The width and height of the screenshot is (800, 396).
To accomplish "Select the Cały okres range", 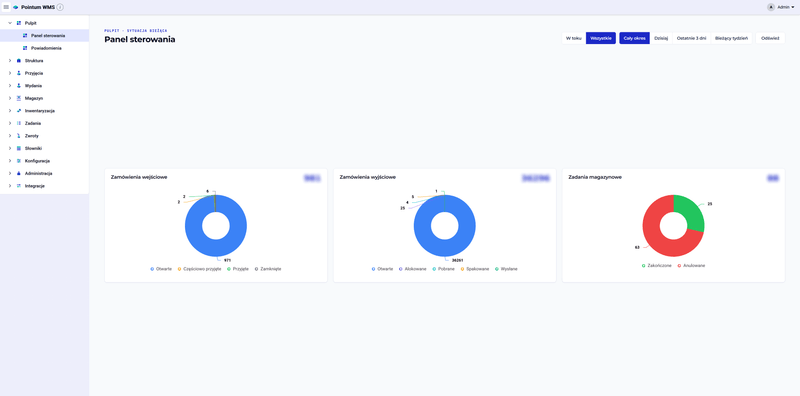I will (x=635, y=38).
